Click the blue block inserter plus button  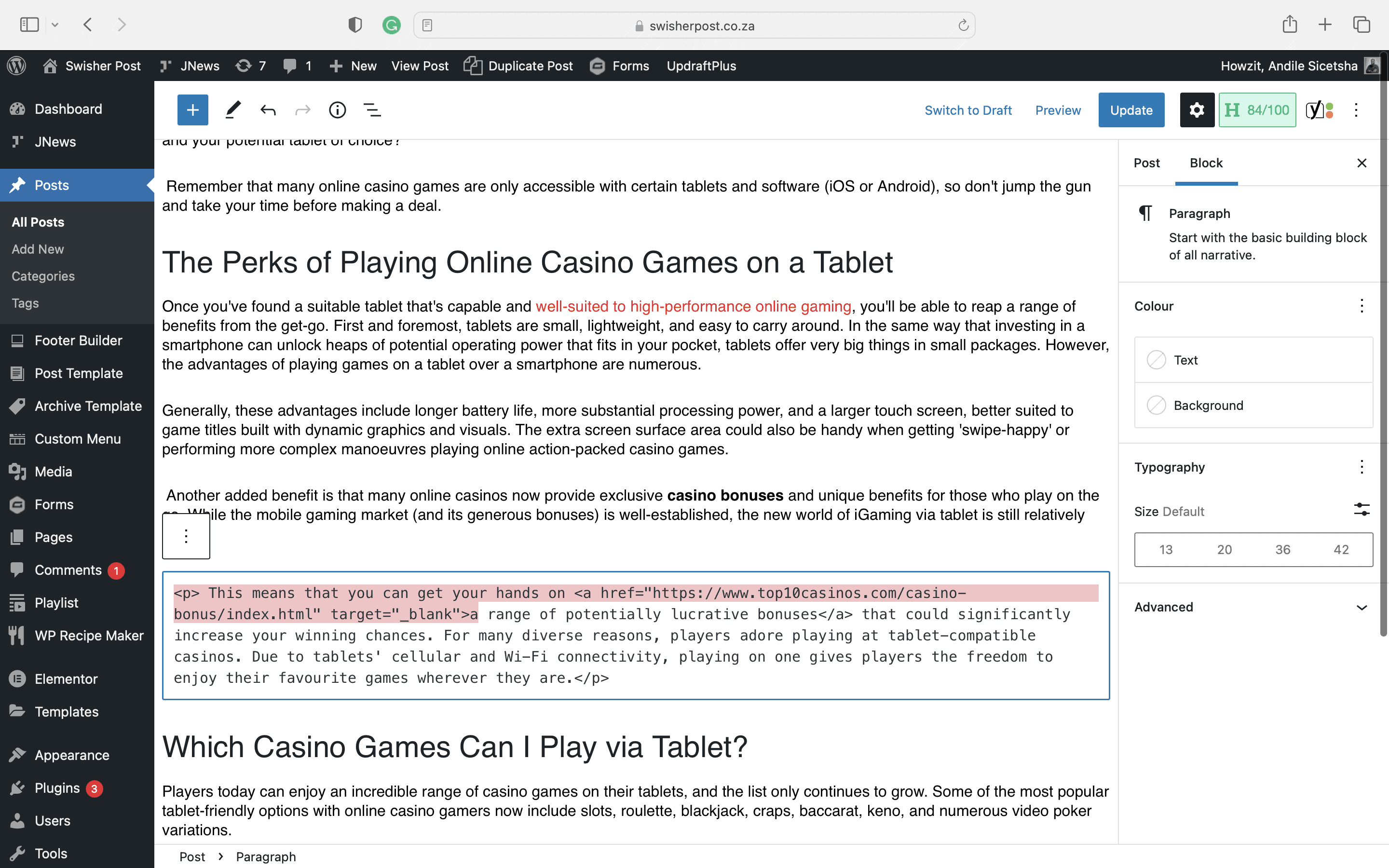pyautogui.click(x=192, y=109)
